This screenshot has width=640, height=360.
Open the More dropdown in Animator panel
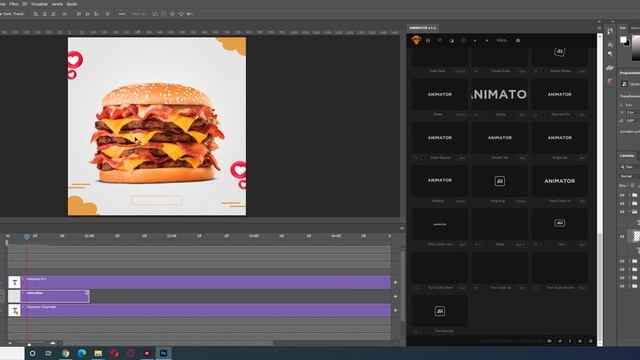point(502,40)
